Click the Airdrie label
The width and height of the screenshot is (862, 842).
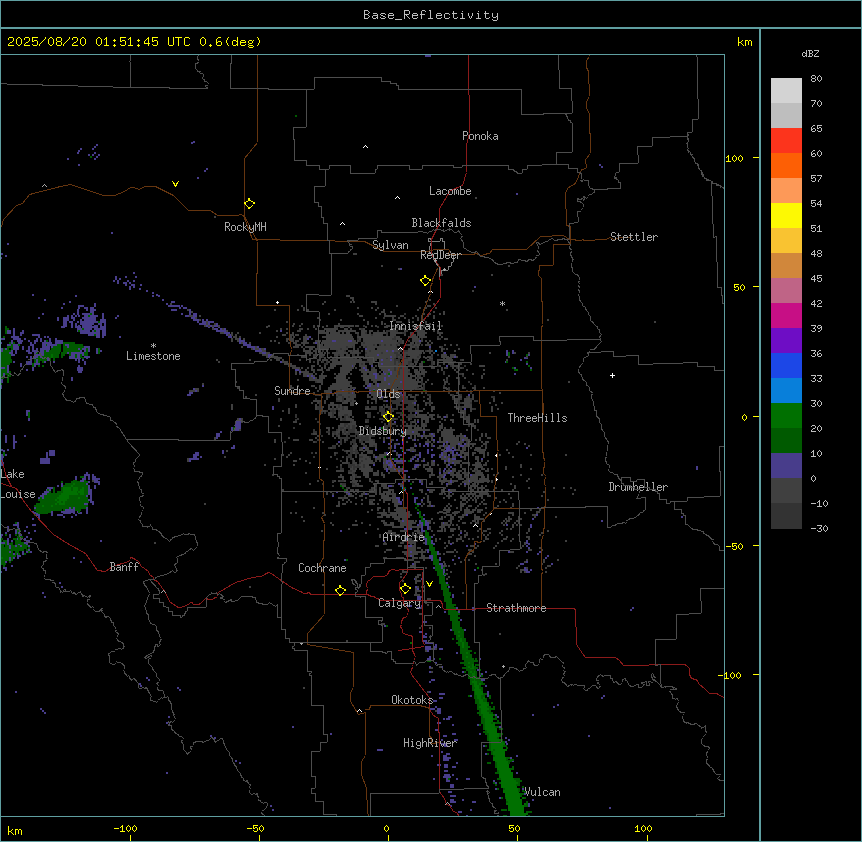coord(403,537)
